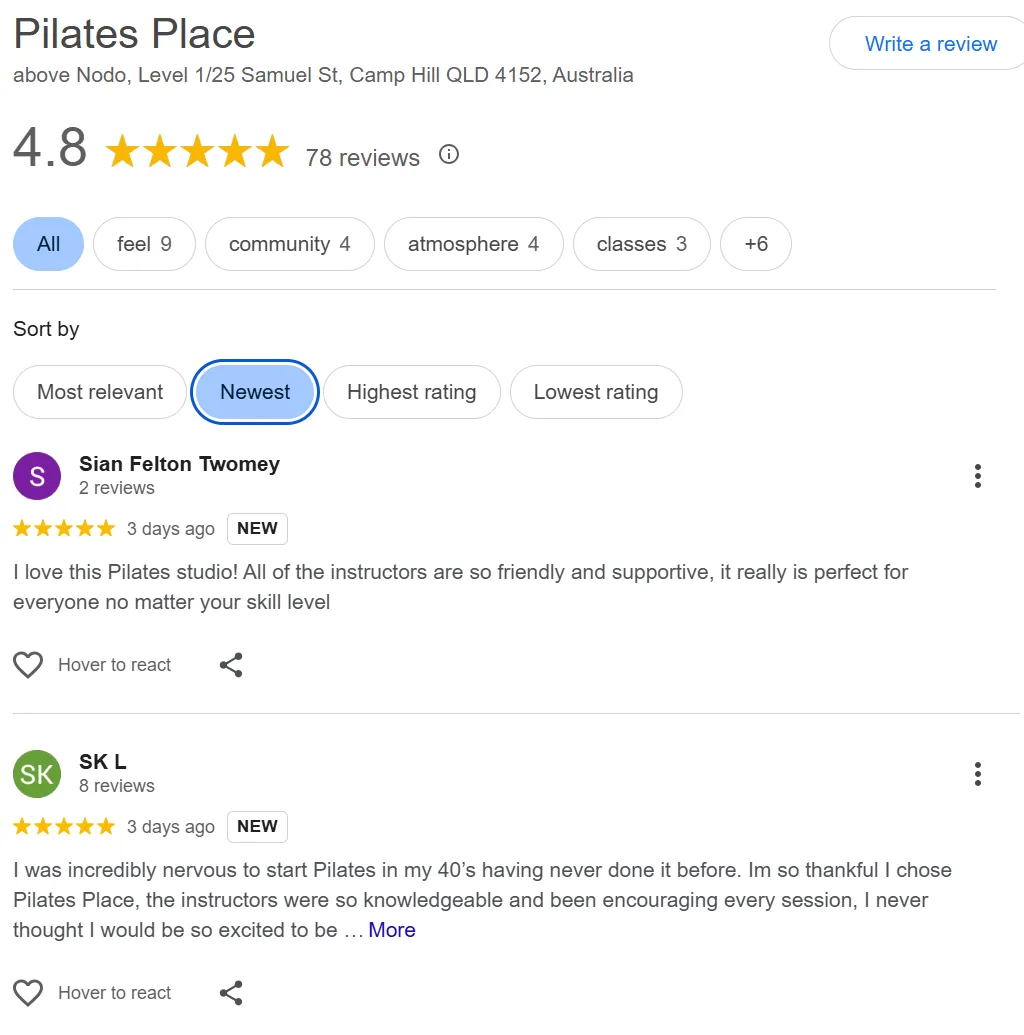Click the info icon beside 78 reviews
The width and height of the screenshot is (1024, 1035).
click(x=449, y=155)
